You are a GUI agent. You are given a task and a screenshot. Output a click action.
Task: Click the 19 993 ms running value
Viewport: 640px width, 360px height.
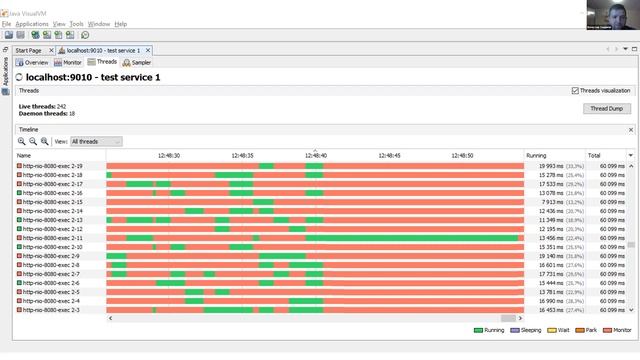(x=551, y=166)
